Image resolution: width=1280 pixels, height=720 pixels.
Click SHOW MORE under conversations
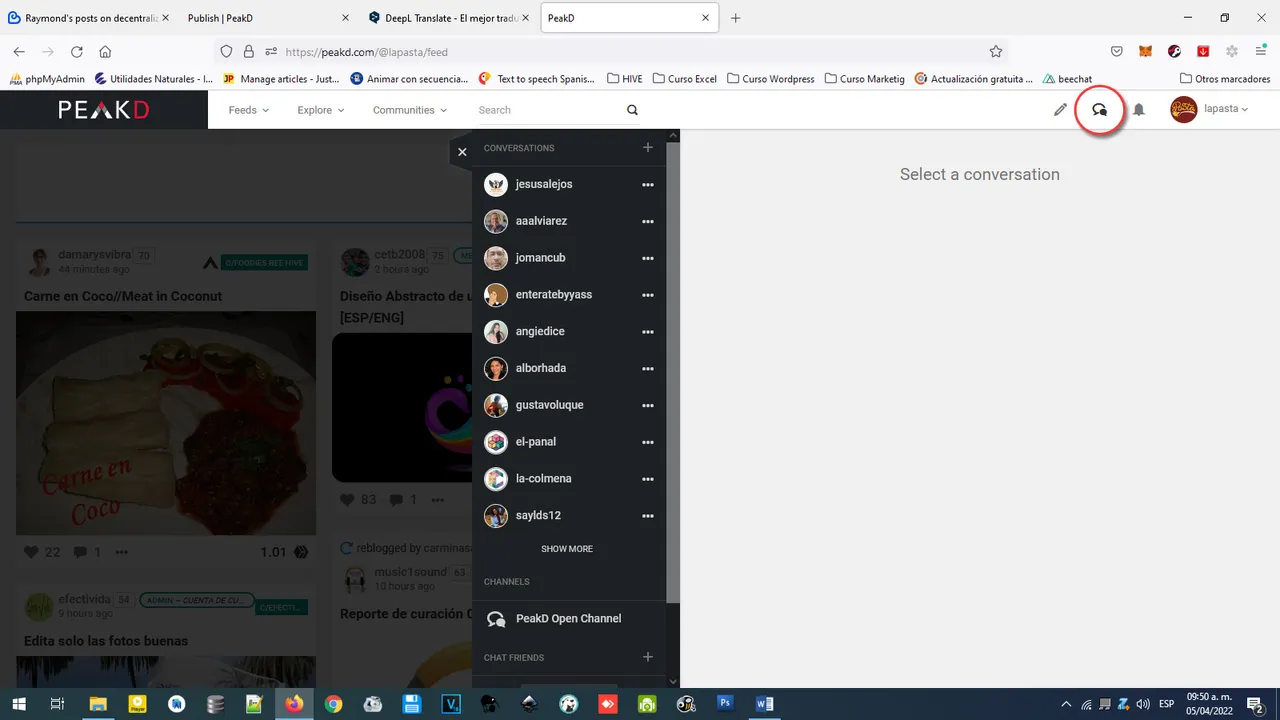coord(567,549)
